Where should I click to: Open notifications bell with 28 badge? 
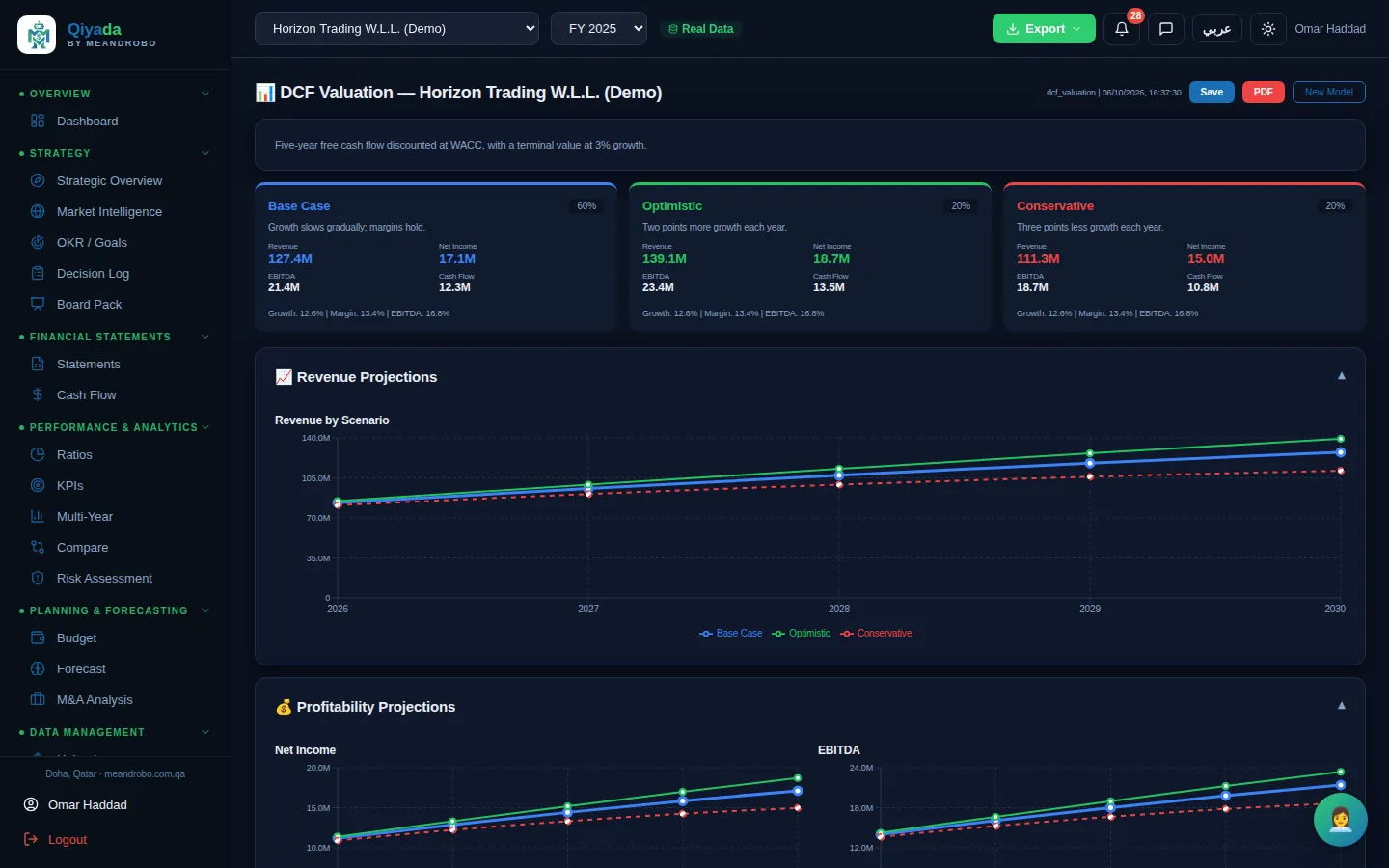(x=1122, y=28)
